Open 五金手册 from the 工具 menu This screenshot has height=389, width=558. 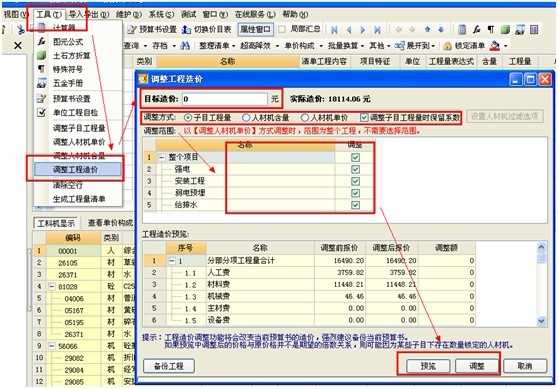tap(68, 84)
